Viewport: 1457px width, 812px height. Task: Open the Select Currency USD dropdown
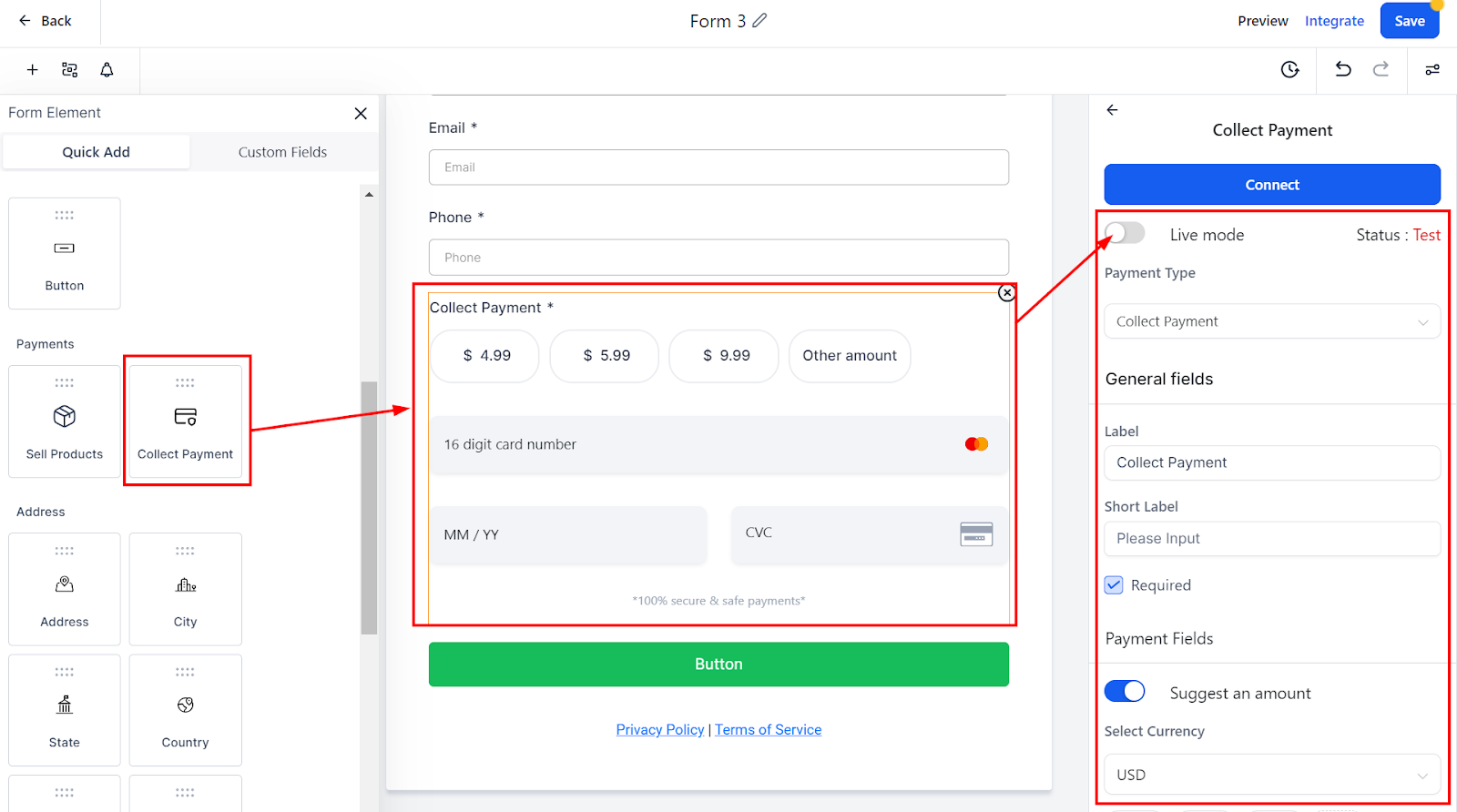[x=1272, y=775]
